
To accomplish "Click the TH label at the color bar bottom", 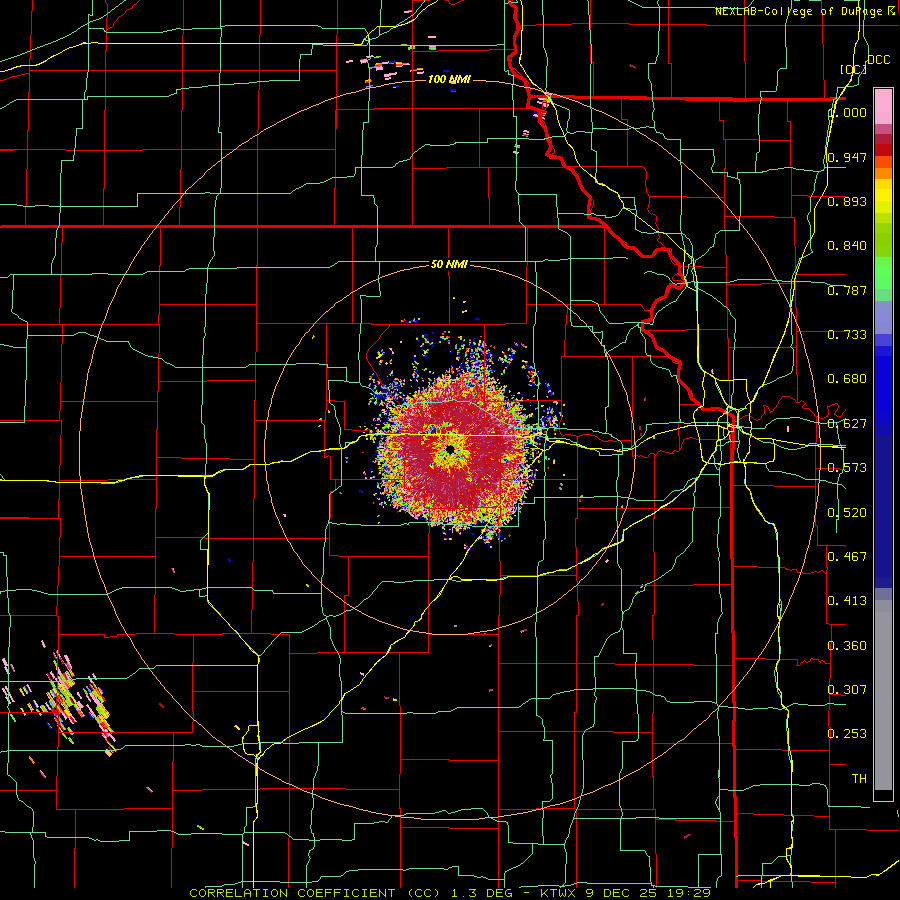I will [x=859, y=779].
